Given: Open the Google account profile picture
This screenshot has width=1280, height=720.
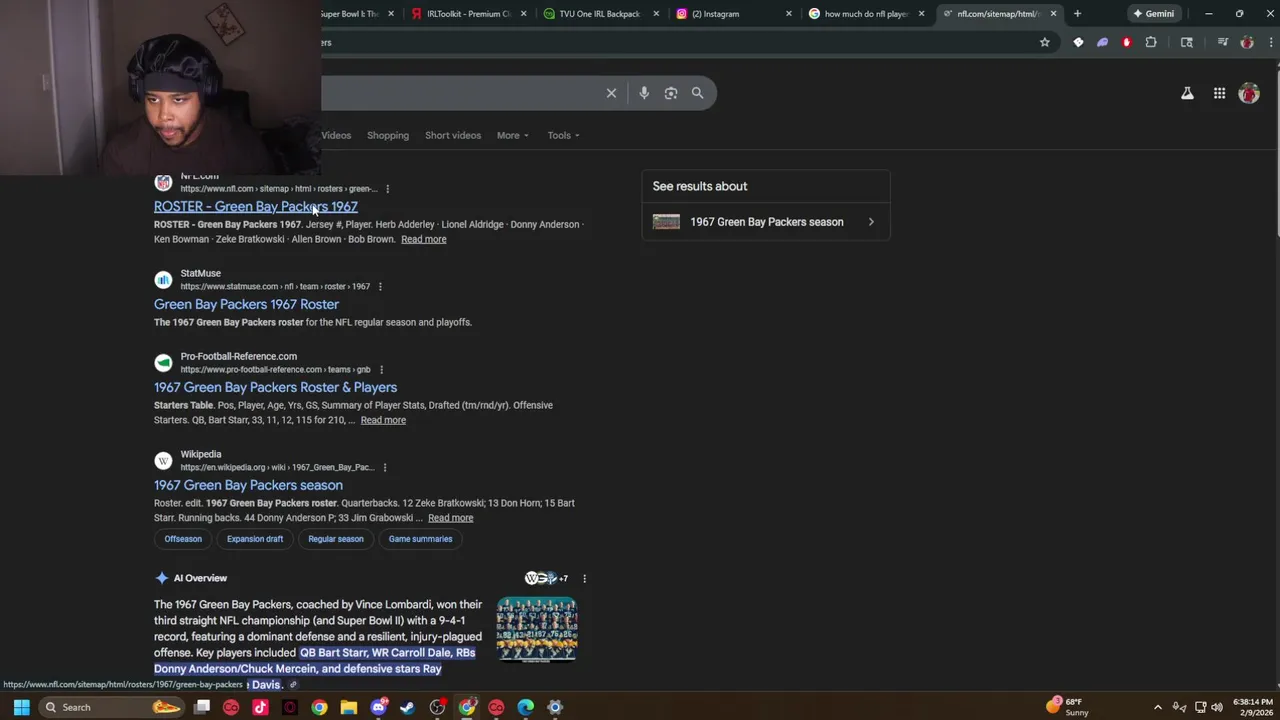Looking at the screenshot, I should (1249, 93).
